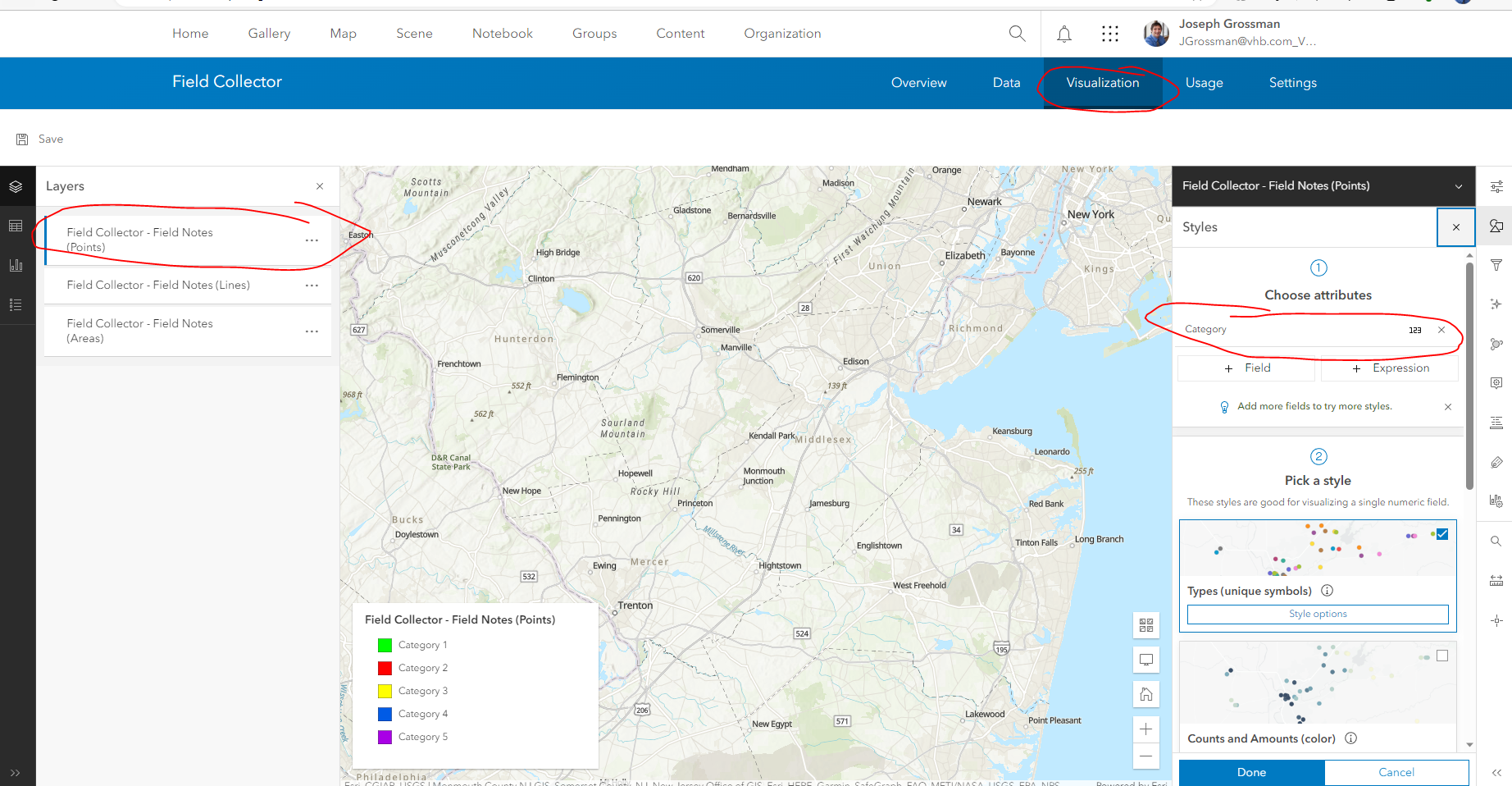The height and width of the screenshot is (786, 1512).
Task: Click the Style options button under Types
Action: [1317, 614]
